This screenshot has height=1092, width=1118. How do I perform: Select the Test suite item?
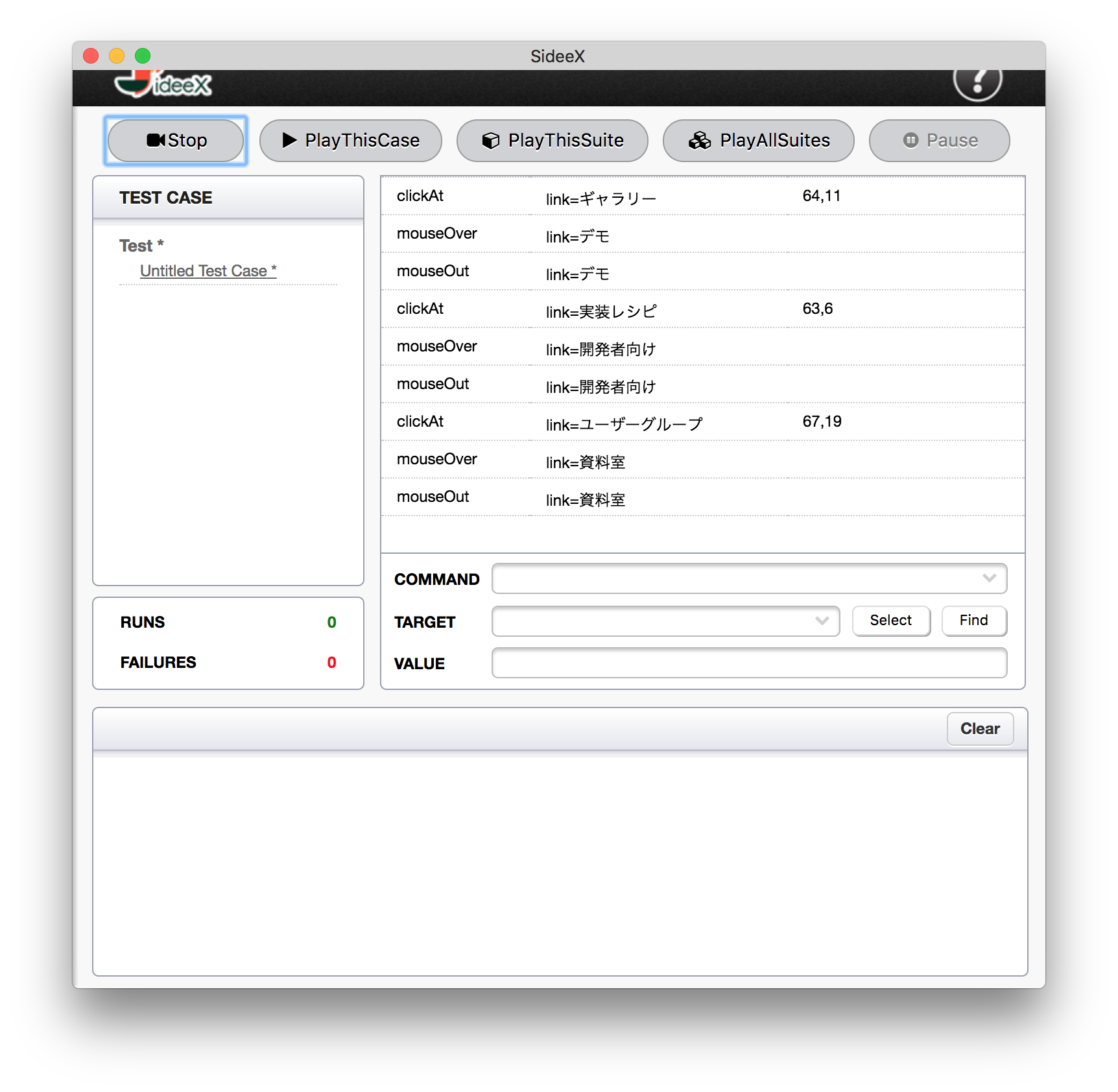tap(141, 246)
